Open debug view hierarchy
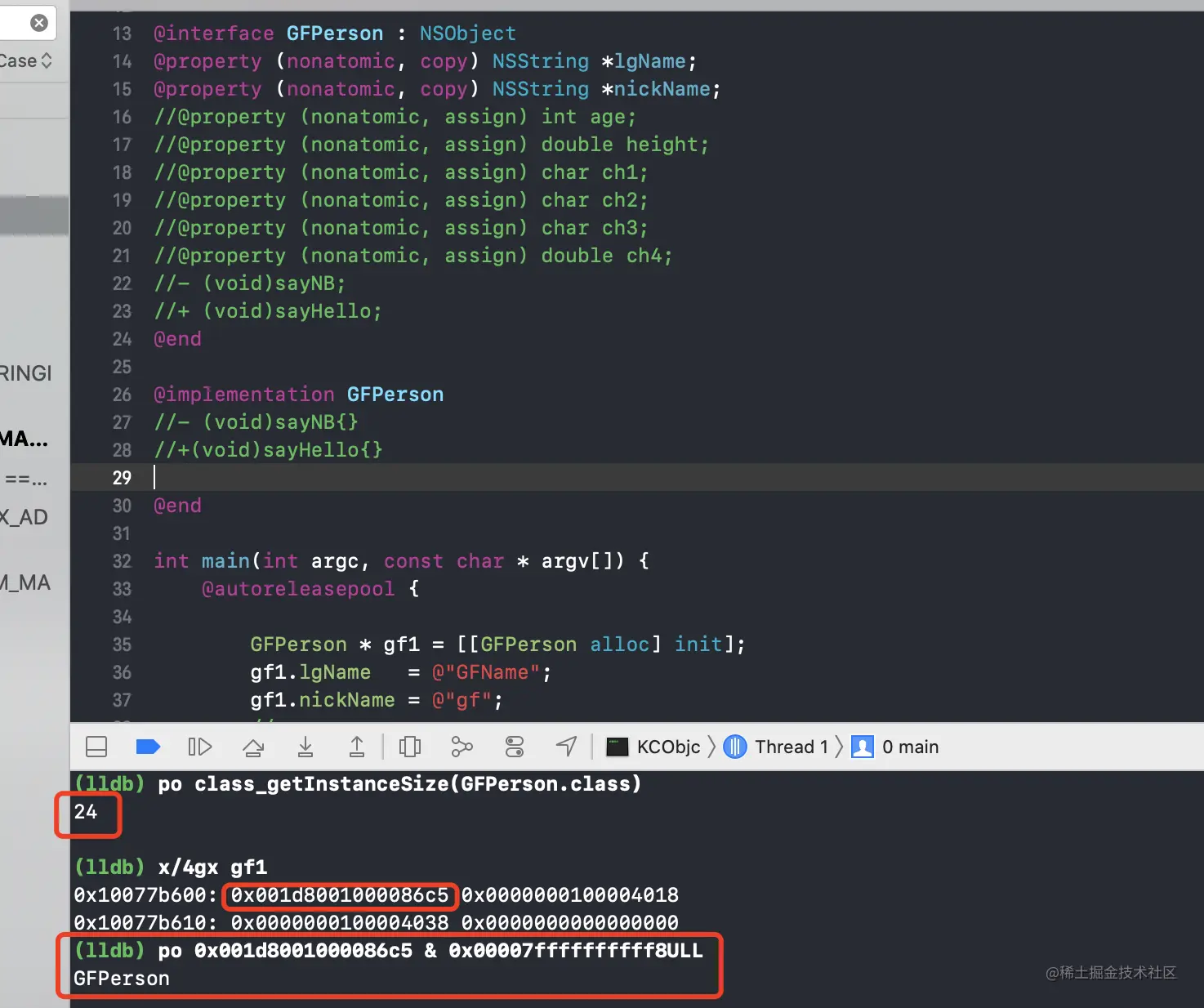 pyautogui.click(x=410, y=747)
